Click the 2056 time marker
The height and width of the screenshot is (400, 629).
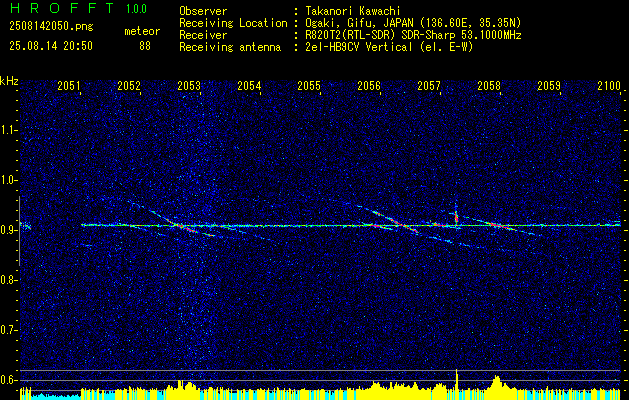pyautogui.click(x=369, y=86)
